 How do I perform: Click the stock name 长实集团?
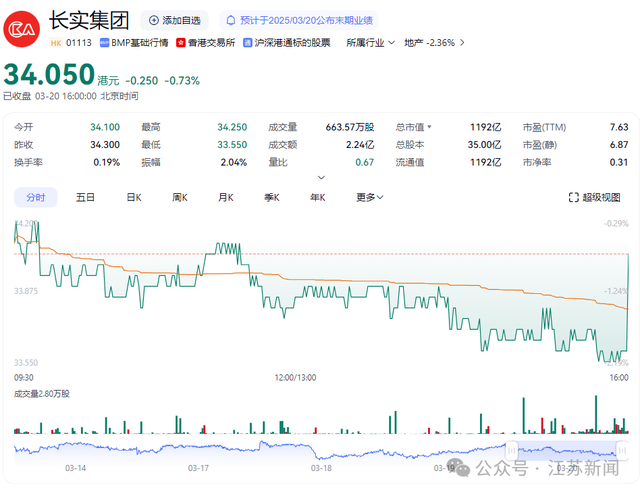(89, 20)
